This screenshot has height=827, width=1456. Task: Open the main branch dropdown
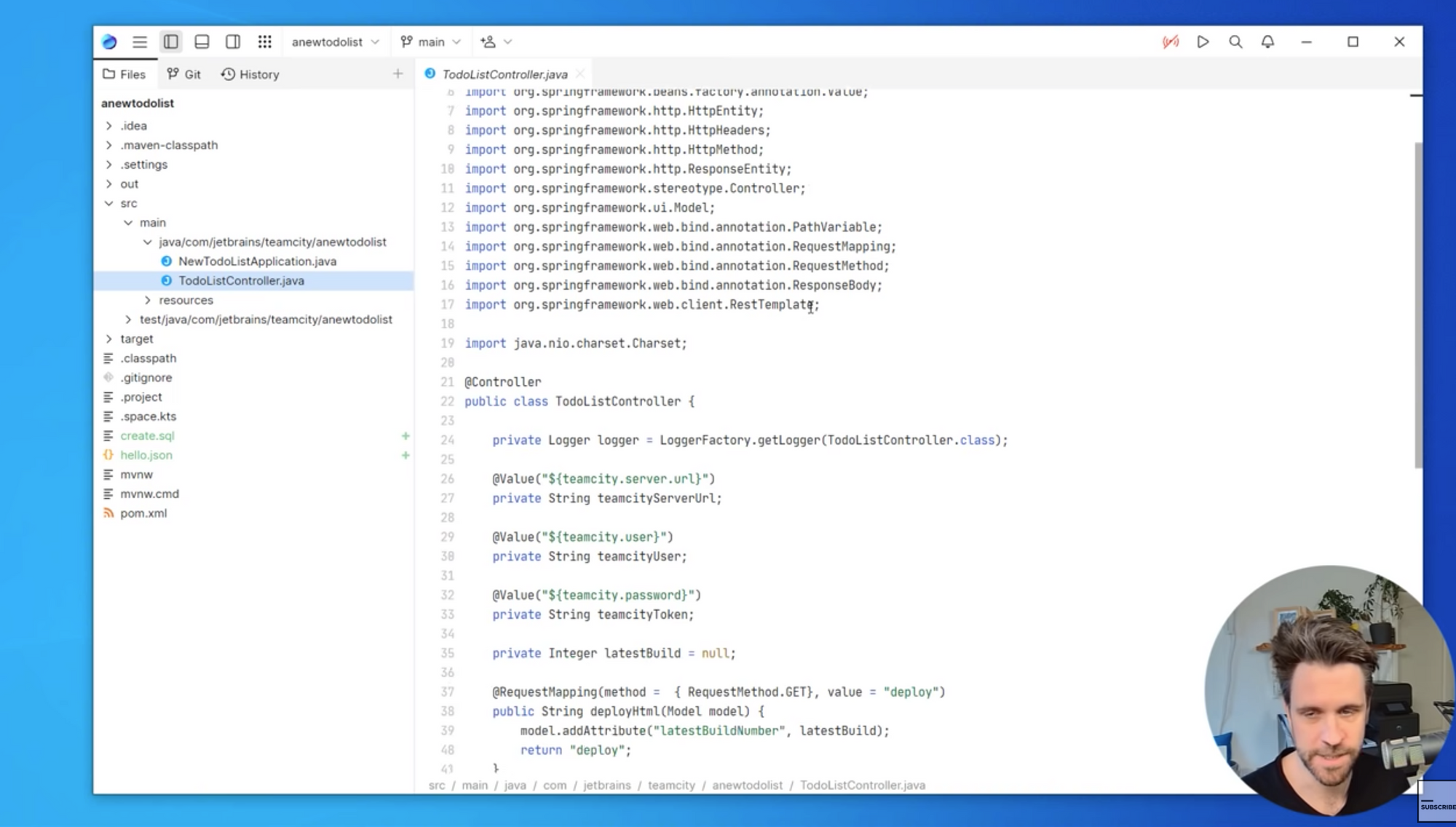pyautogui.click(x=431, y=41)
